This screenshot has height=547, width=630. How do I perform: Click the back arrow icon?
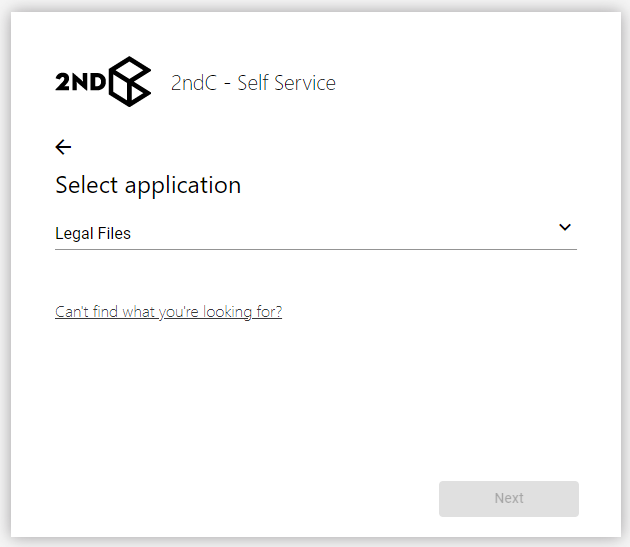tap(63, 147)
